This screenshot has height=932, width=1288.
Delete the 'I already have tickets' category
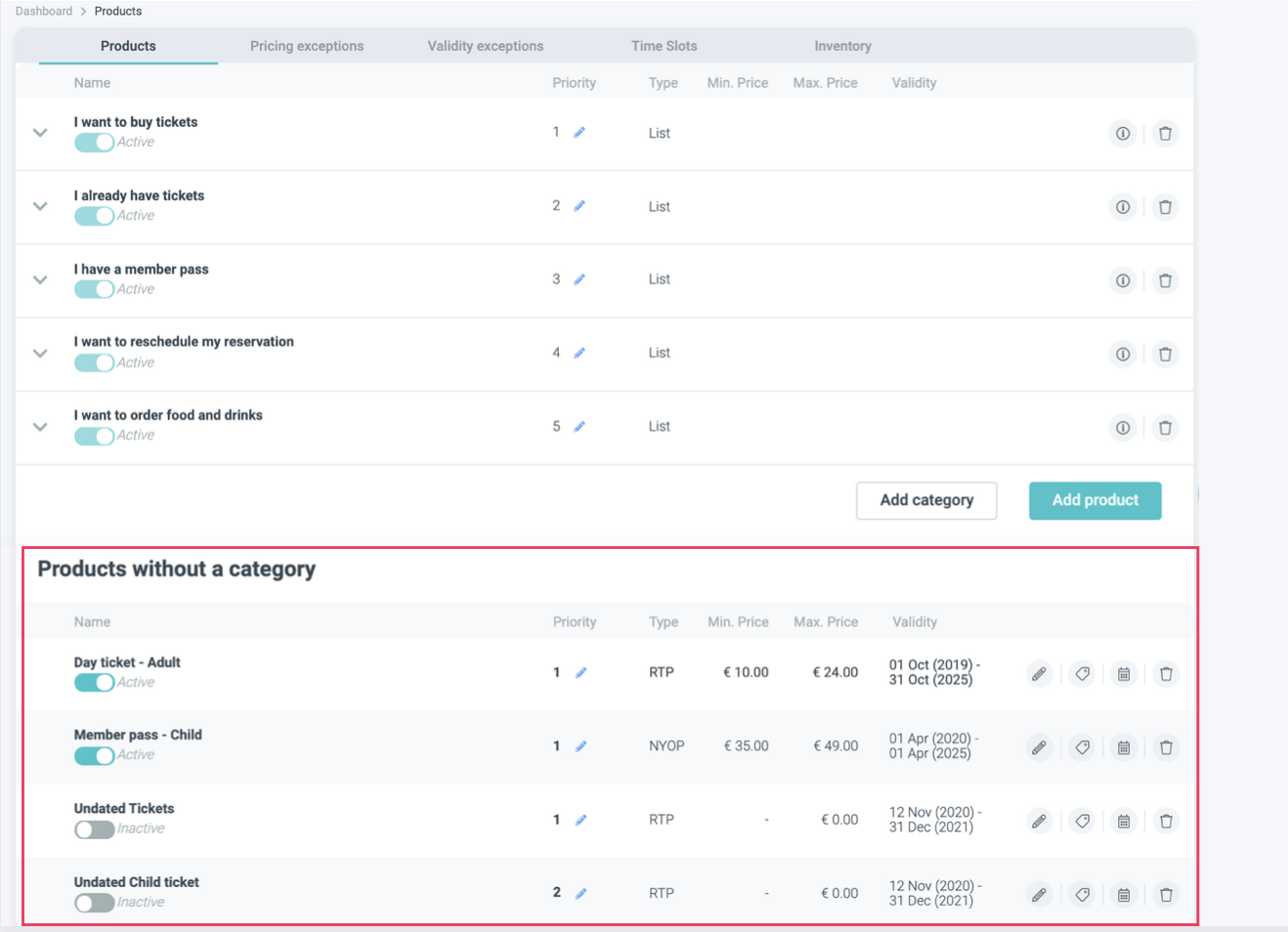pos(1165,207)
